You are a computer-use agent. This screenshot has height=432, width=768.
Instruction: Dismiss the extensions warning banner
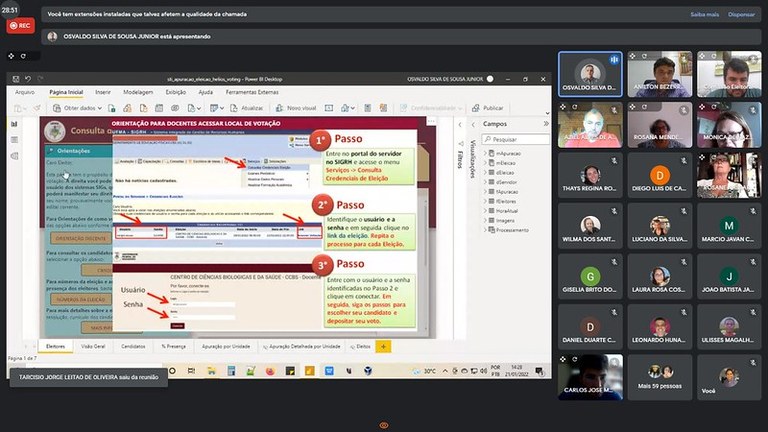click(741, 14)
